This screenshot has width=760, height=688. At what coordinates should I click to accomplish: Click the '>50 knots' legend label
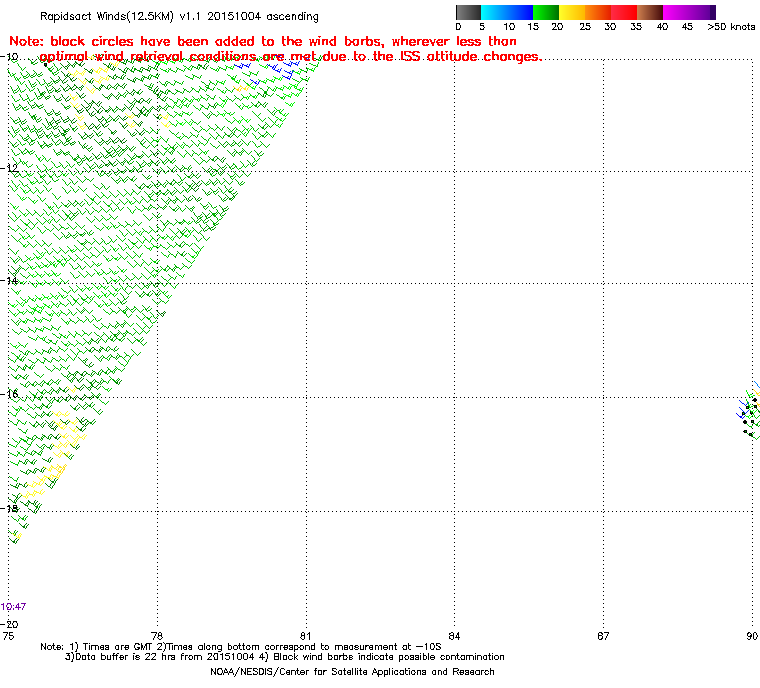coord(731,27)
